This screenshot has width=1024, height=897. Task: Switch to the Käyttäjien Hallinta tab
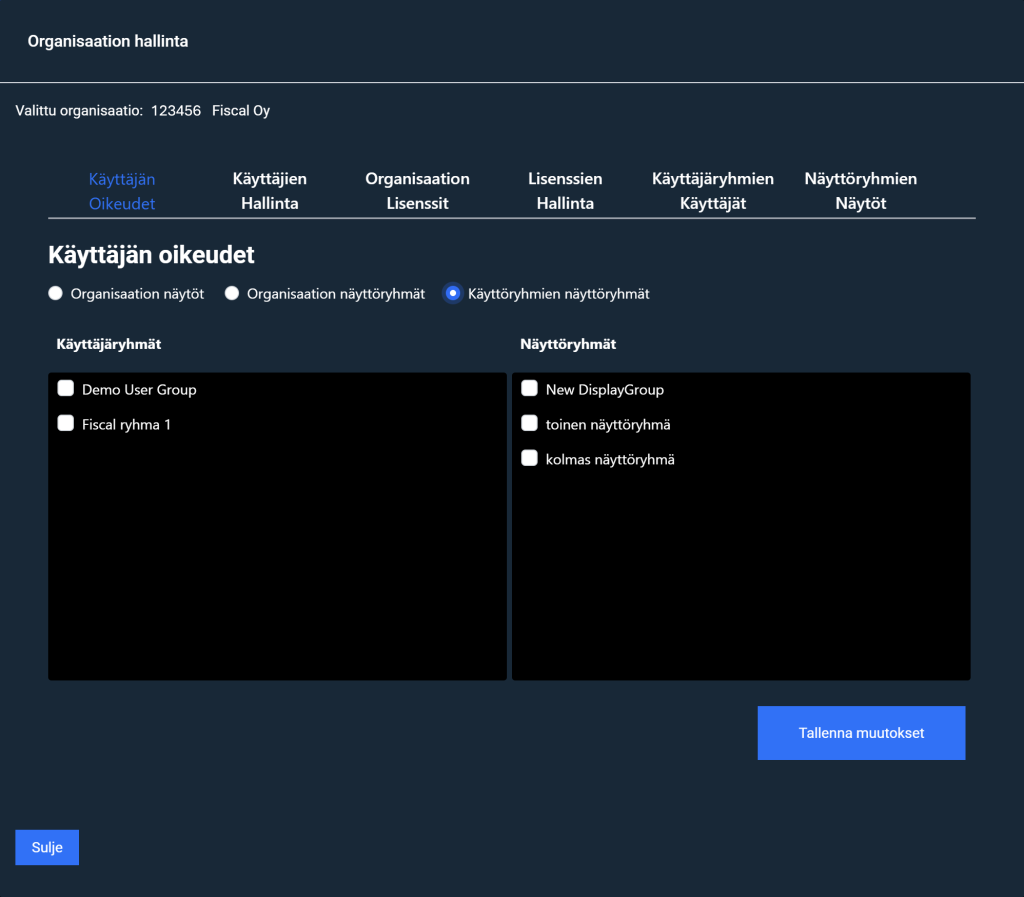[x=269, y=191]
